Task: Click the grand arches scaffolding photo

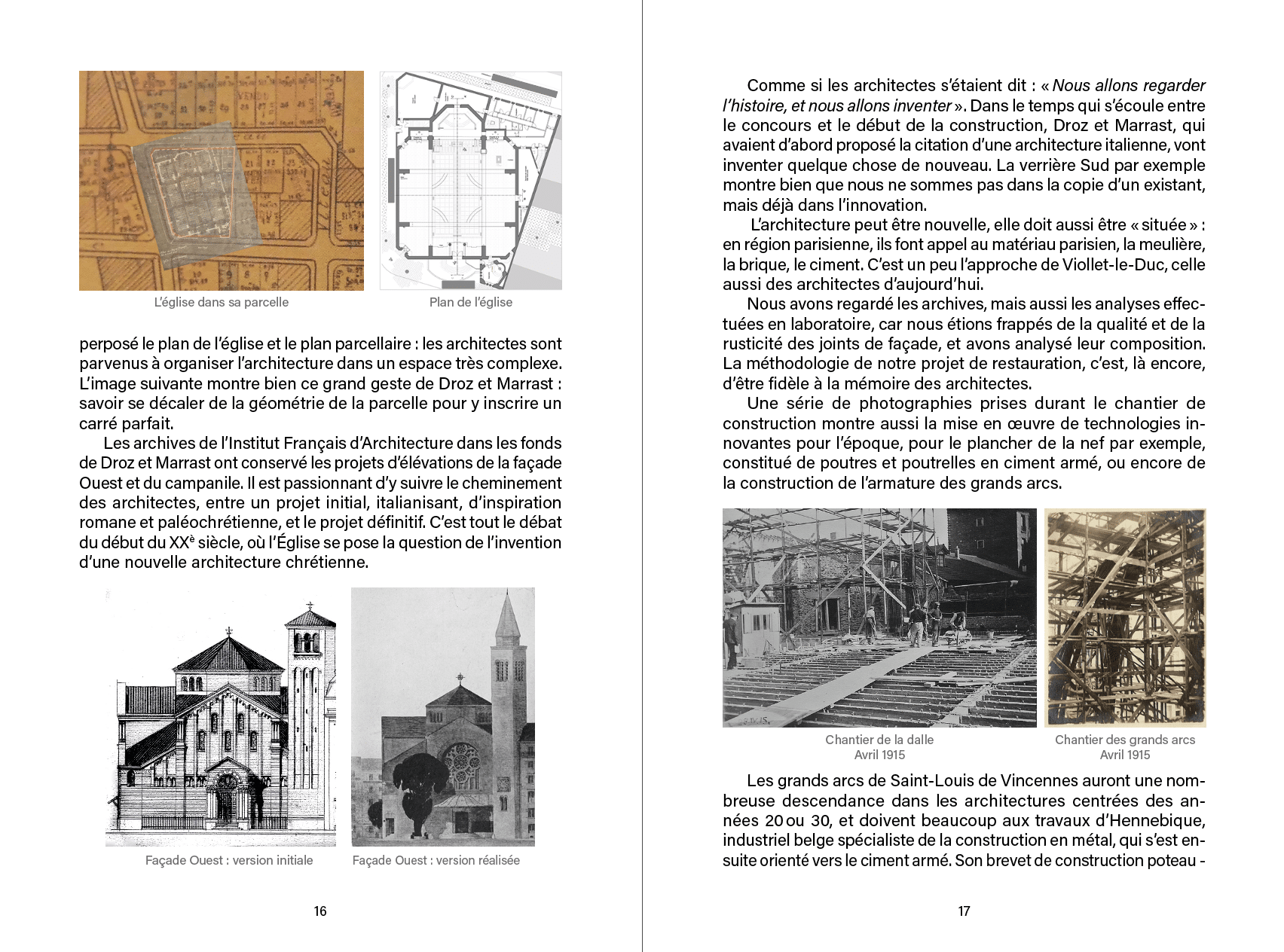Action: [1125, 618]
